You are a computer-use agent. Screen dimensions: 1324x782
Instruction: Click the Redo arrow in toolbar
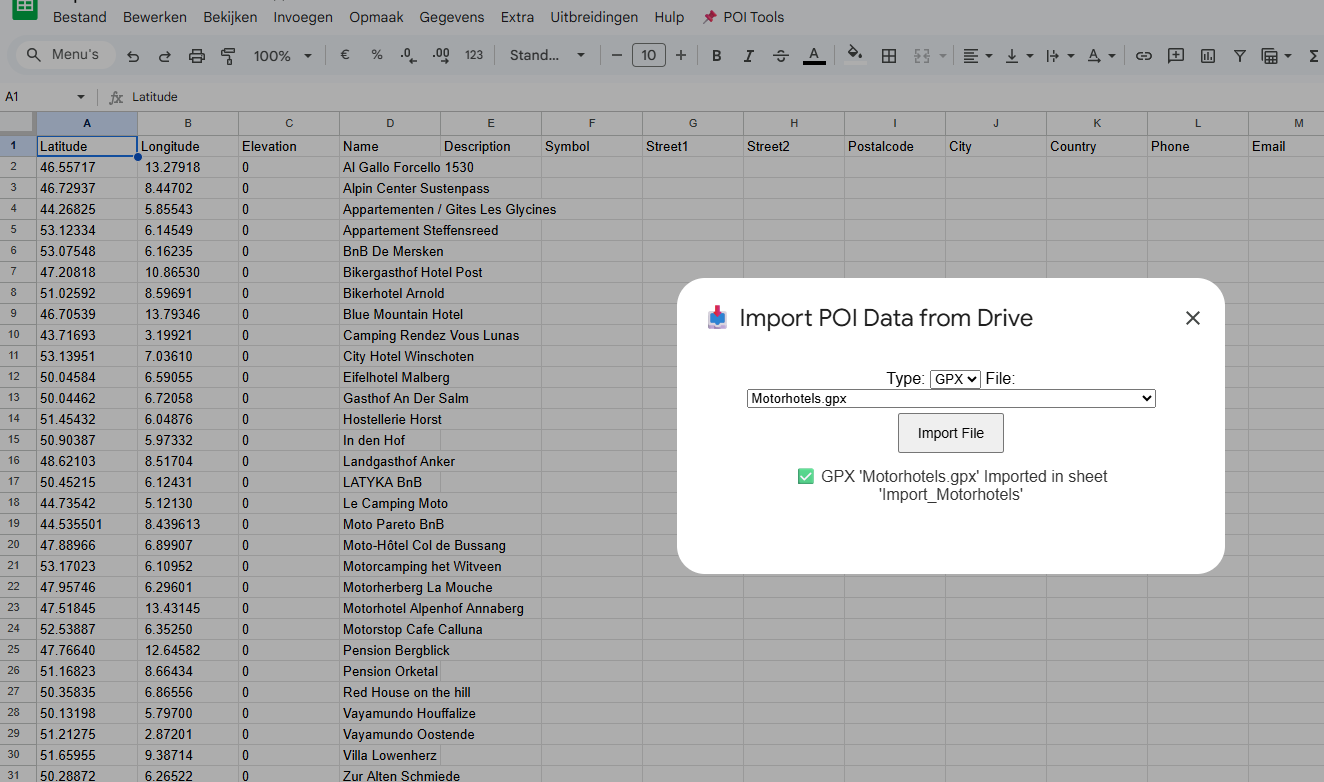pos(165,56)
